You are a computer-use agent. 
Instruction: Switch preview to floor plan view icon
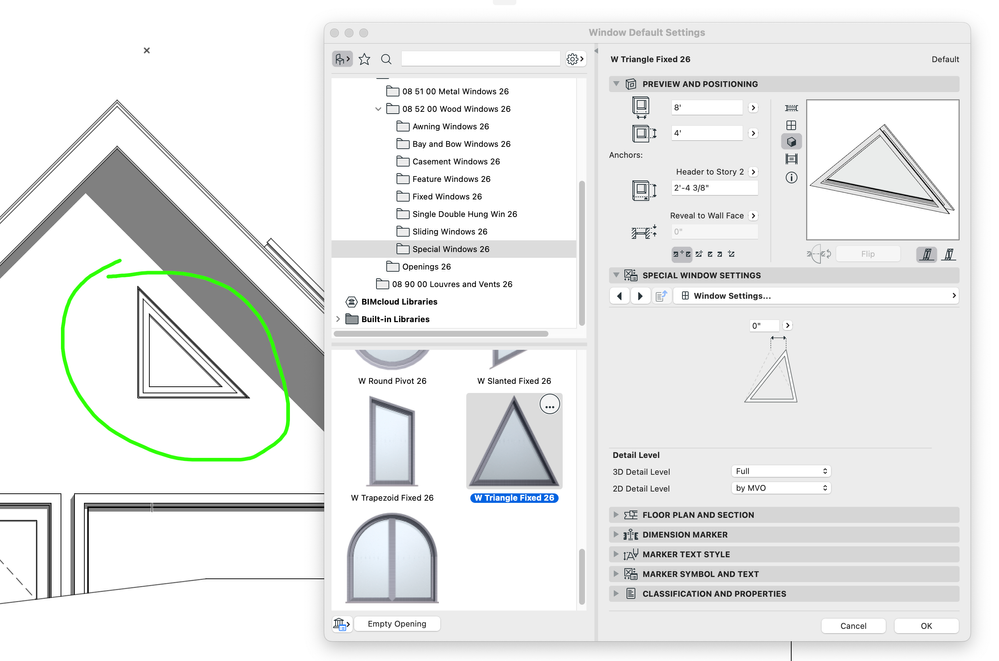click(791, 108)
